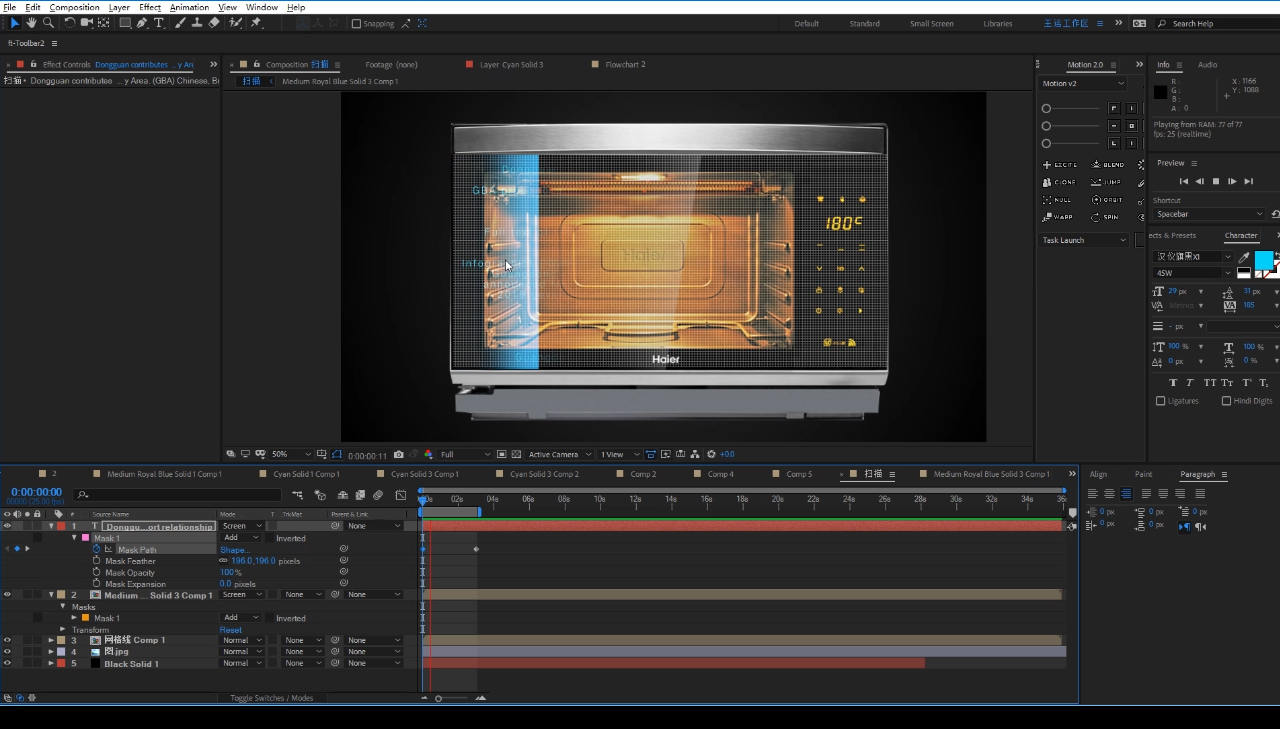Viewport: 1280px width, 729px height.
Task: Click the Reset link for Transform
Action: 231,630
